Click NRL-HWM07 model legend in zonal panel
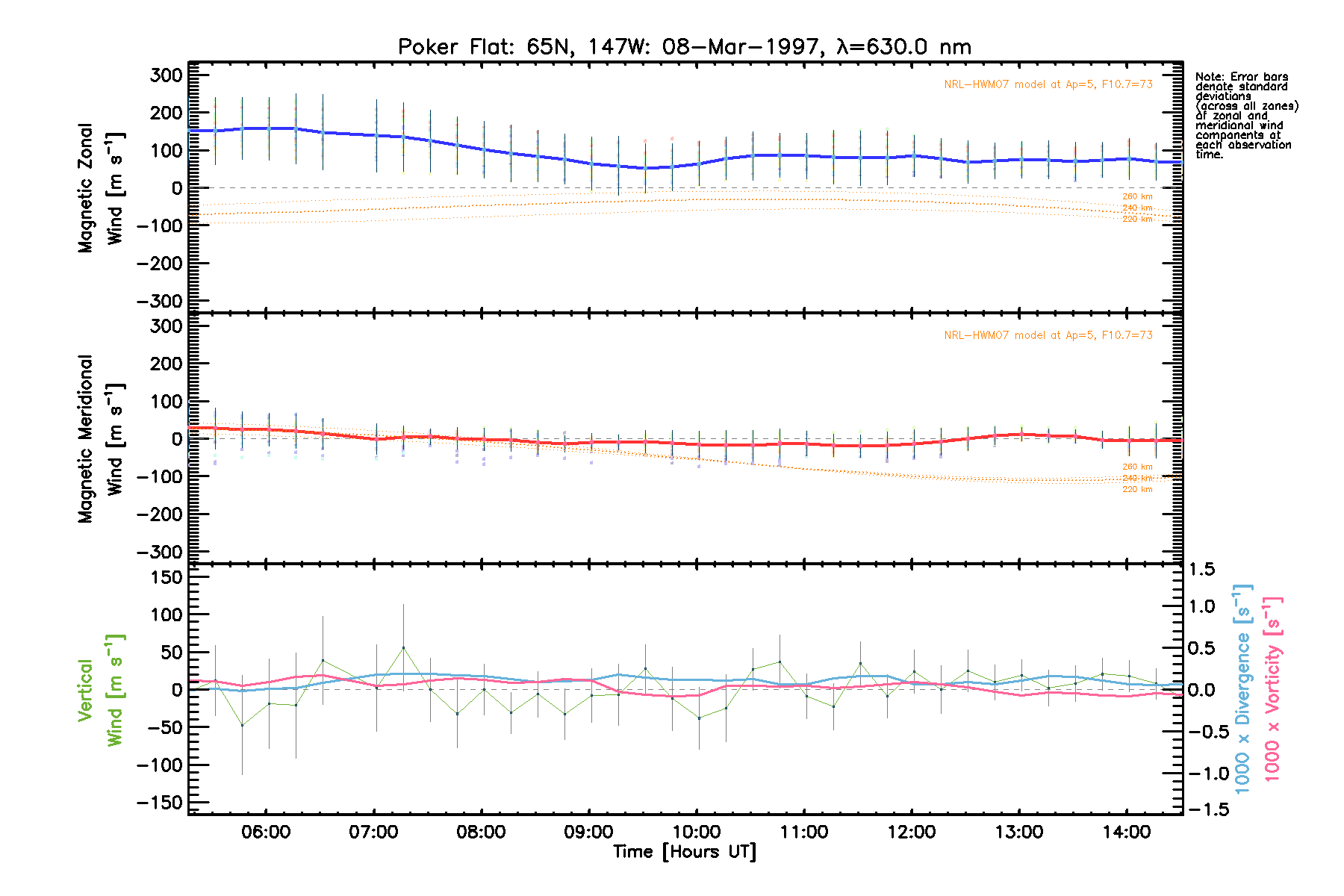This screenshot has width=1344, height=896. pos(1048,84)
